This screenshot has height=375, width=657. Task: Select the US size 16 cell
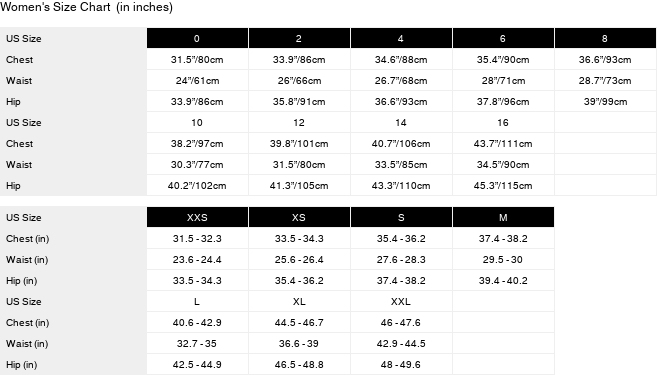503,122
